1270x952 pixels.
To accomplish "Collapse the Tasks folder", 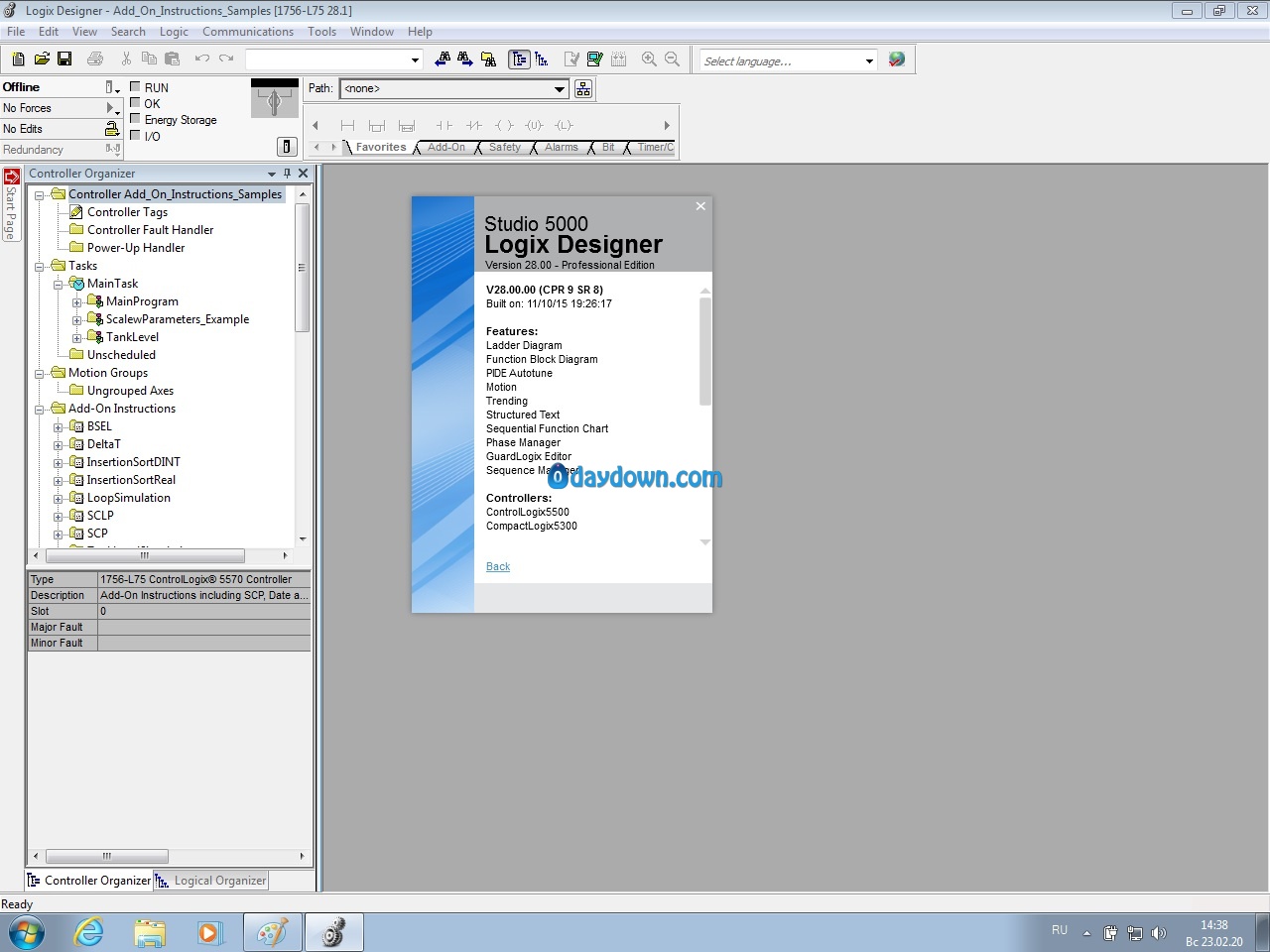I will 39,267.
